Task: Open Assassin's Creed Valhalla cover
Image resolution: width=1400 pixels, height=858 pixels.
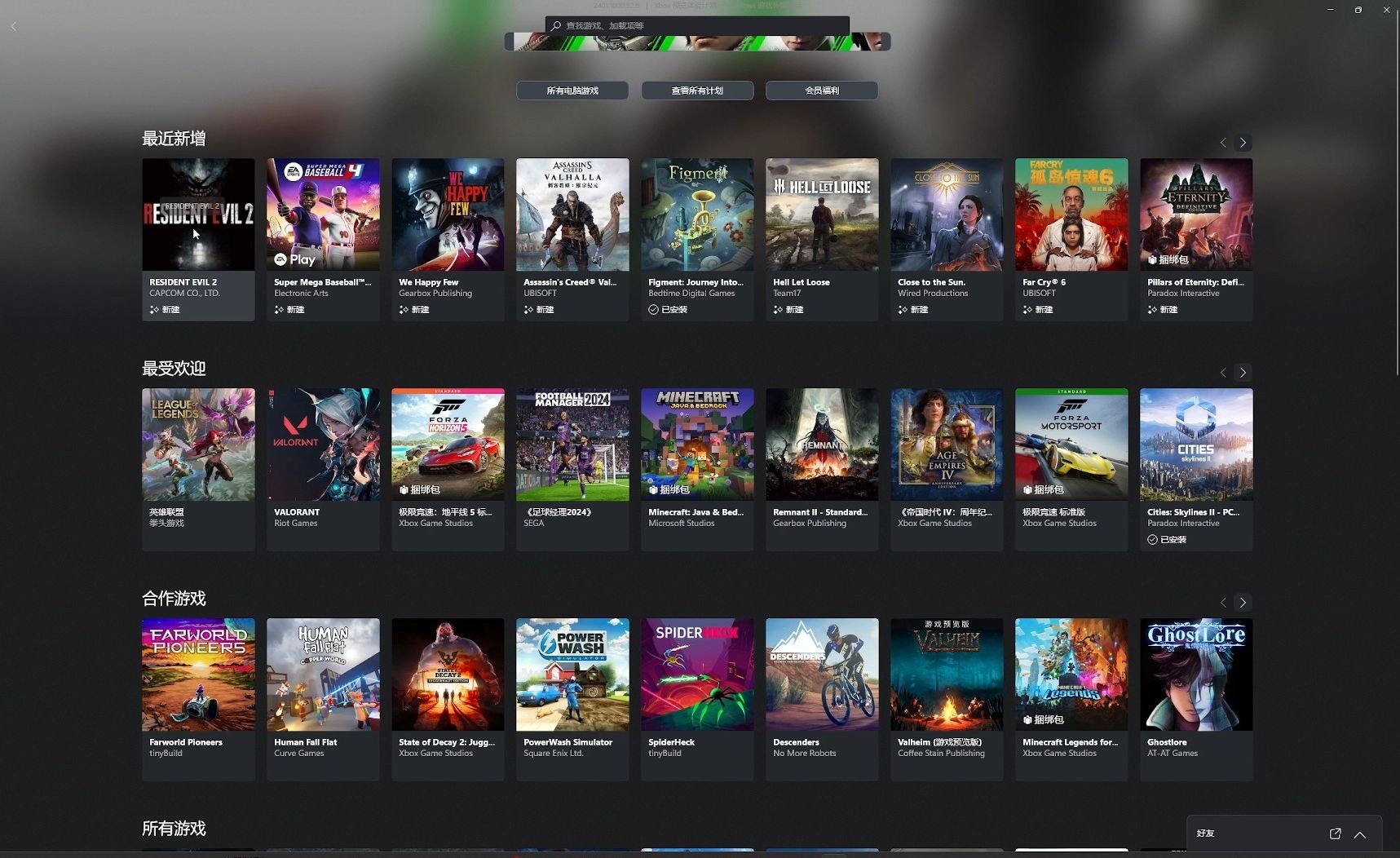Action: [x=572, y=214]
